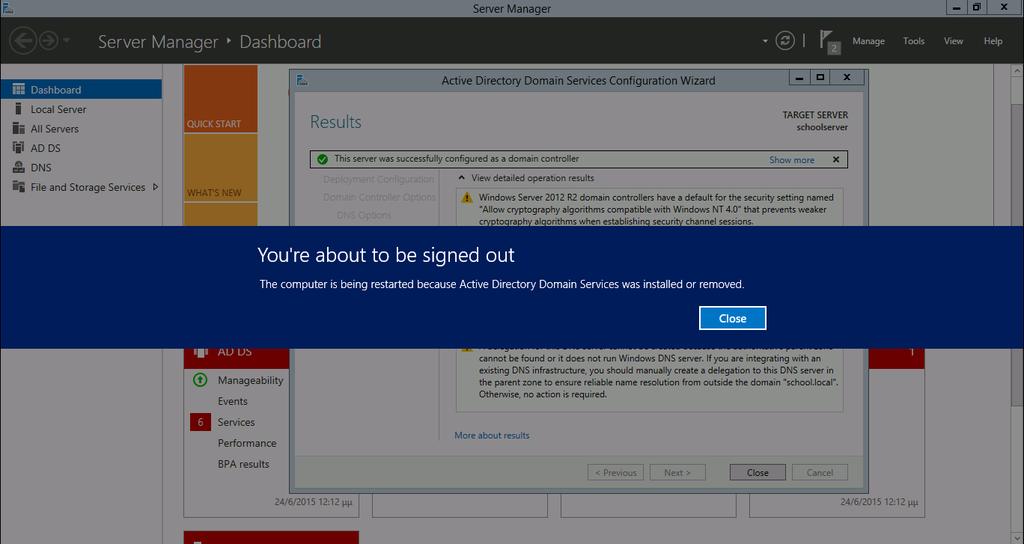
Task: Open Performance in the AD DS tile
Action: tap(247, 443)
